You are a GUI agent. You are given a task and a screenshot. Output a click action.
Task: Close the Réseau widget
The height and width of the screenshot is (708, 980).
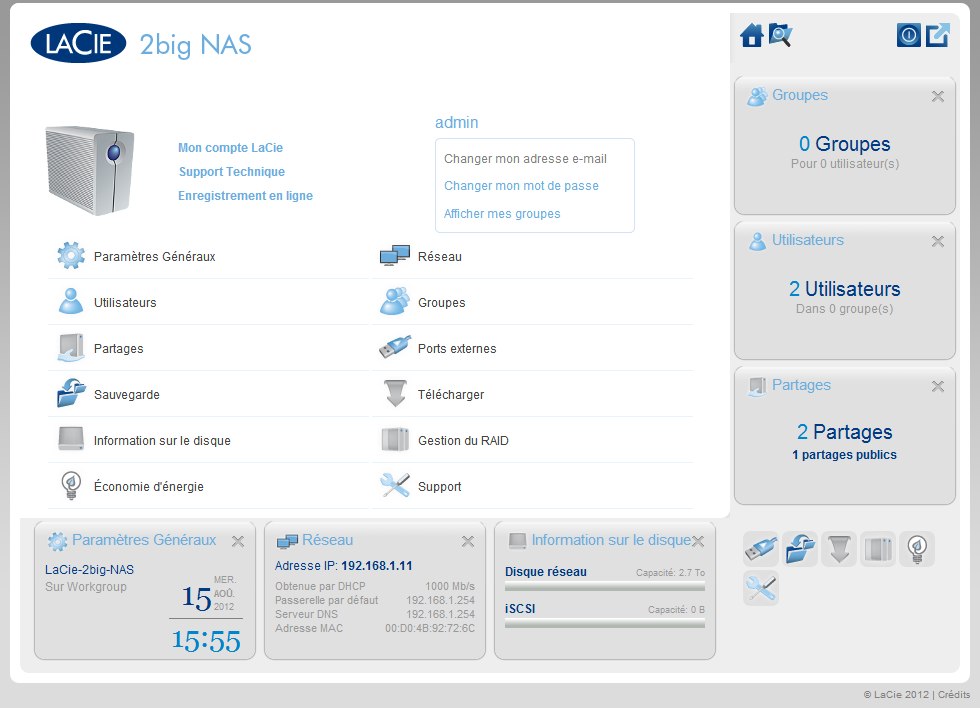click(468, 541)
